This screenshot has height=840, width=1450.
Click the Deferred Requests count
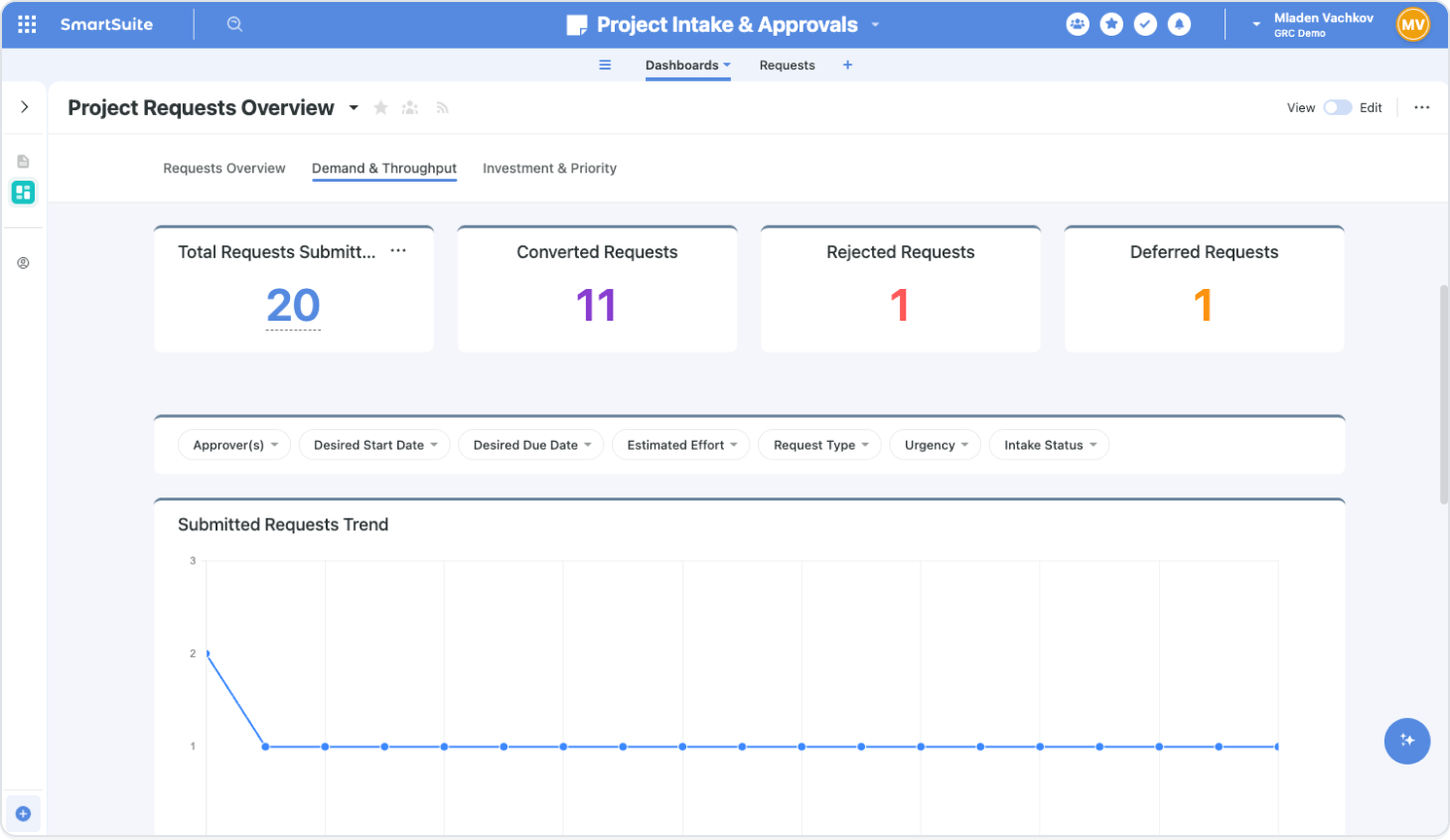point(1204,306)
